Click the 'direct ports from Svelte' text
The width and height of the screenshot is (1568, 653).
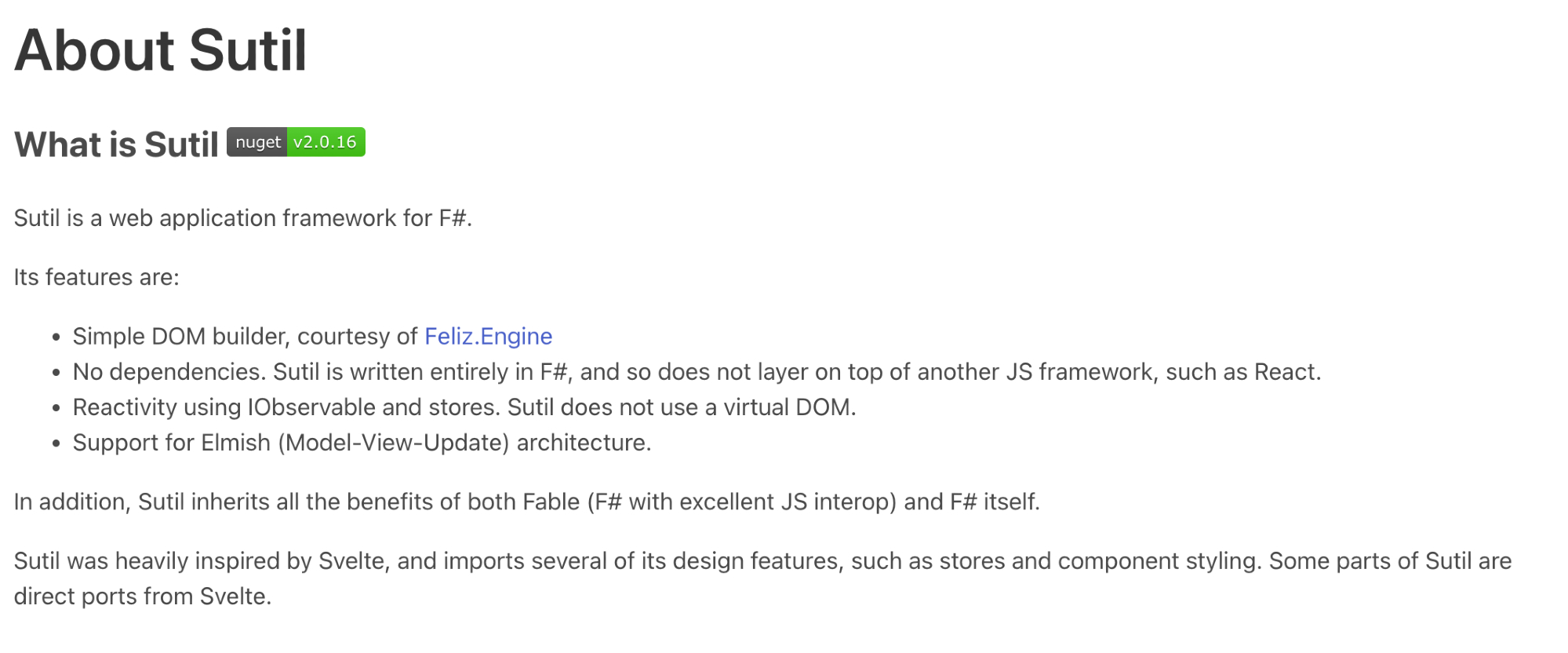click(x=141, y=596)
